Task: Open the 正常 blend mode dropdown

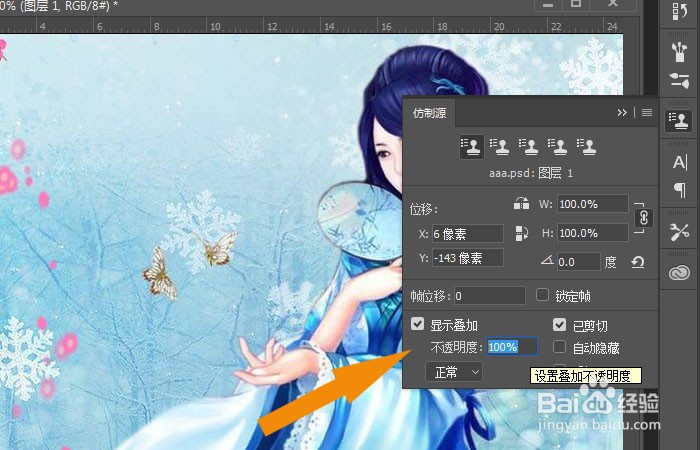Action: click(x=454, y=372)
